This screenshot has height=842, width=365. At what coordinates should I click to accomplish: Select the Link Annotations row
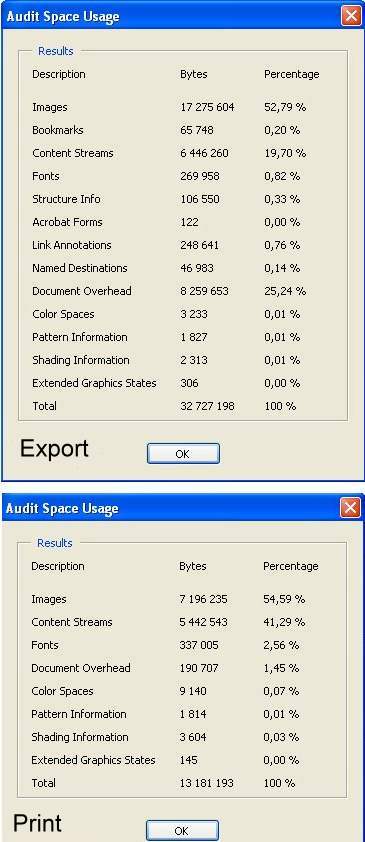click(x=182, y=245)
